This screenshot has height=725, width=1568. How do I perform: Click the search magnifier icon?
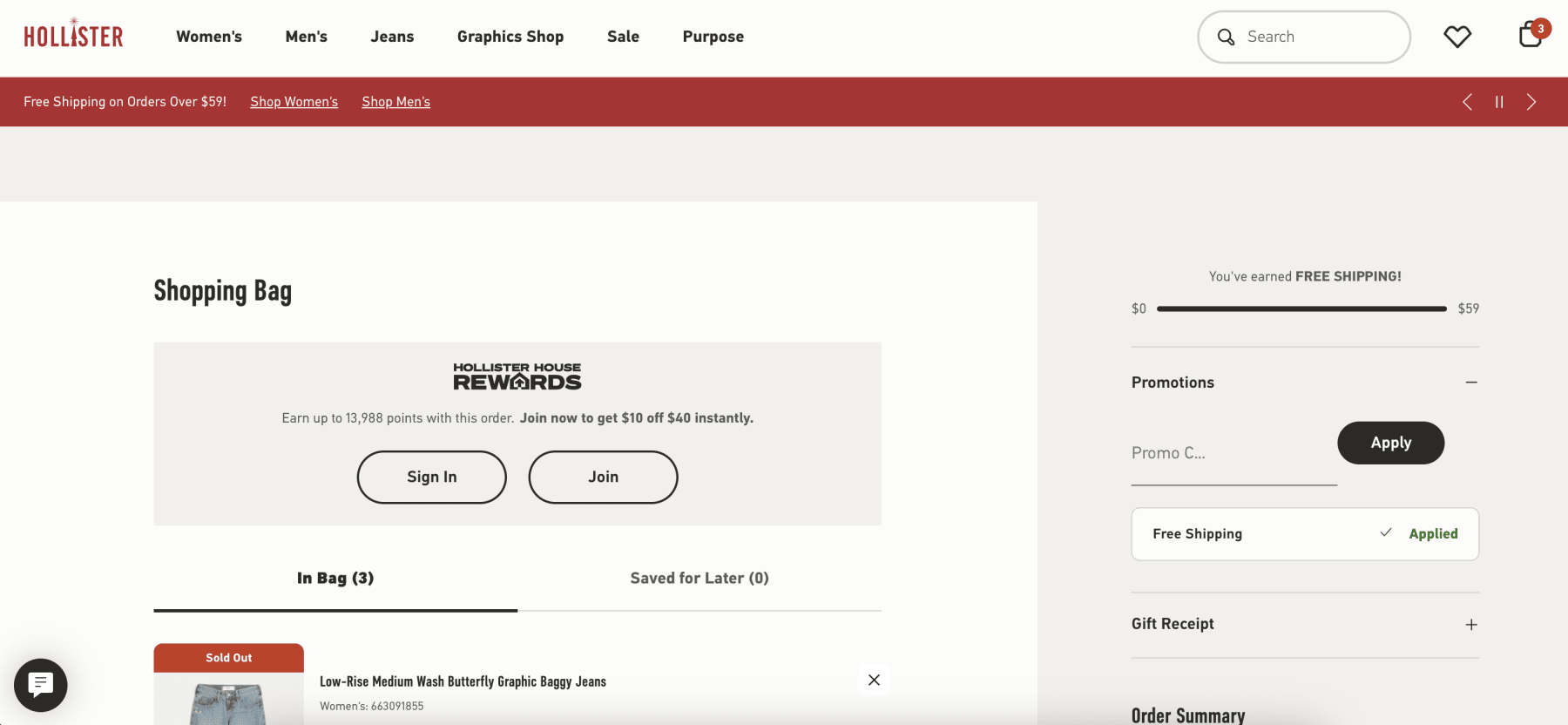point(1226,37)
